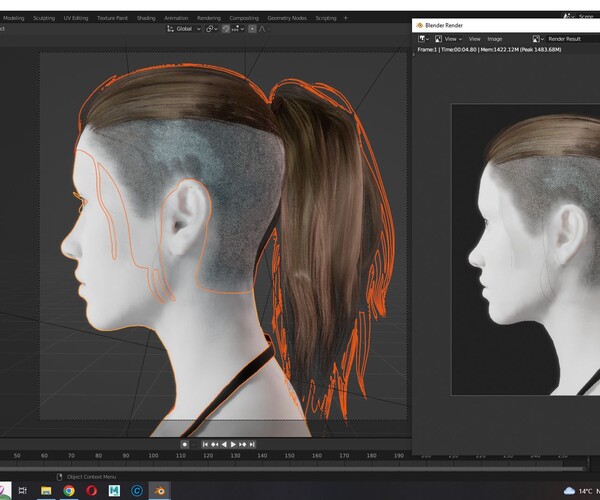Click the rendered head thumbnail in render window
This screenshot has width=600, height=500.
(526, 249)
